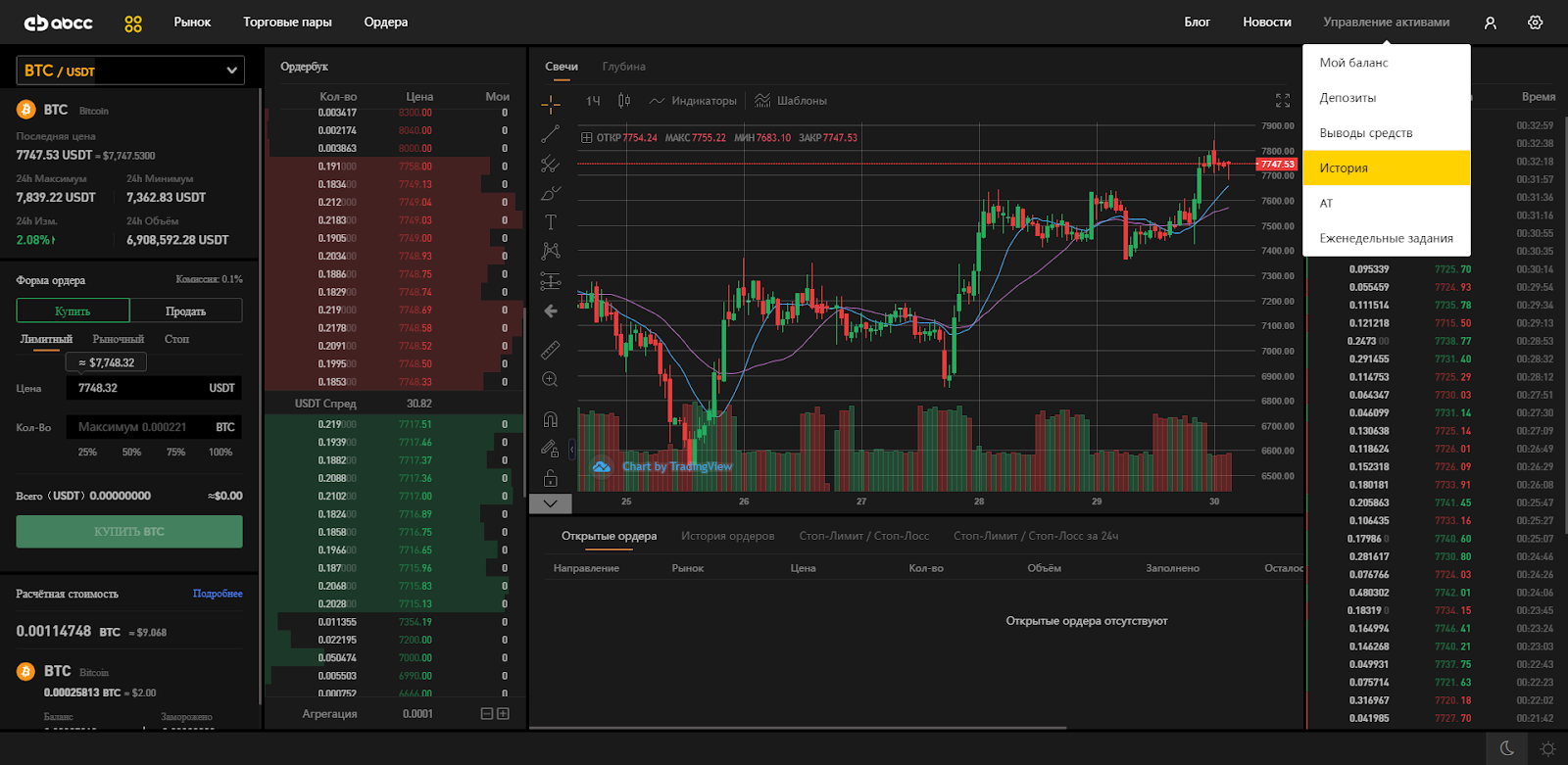The height and width of the screenshot is (765, 1568).
Task: Click the Шаблоны templates icon
Action: (x=762, y=101)
